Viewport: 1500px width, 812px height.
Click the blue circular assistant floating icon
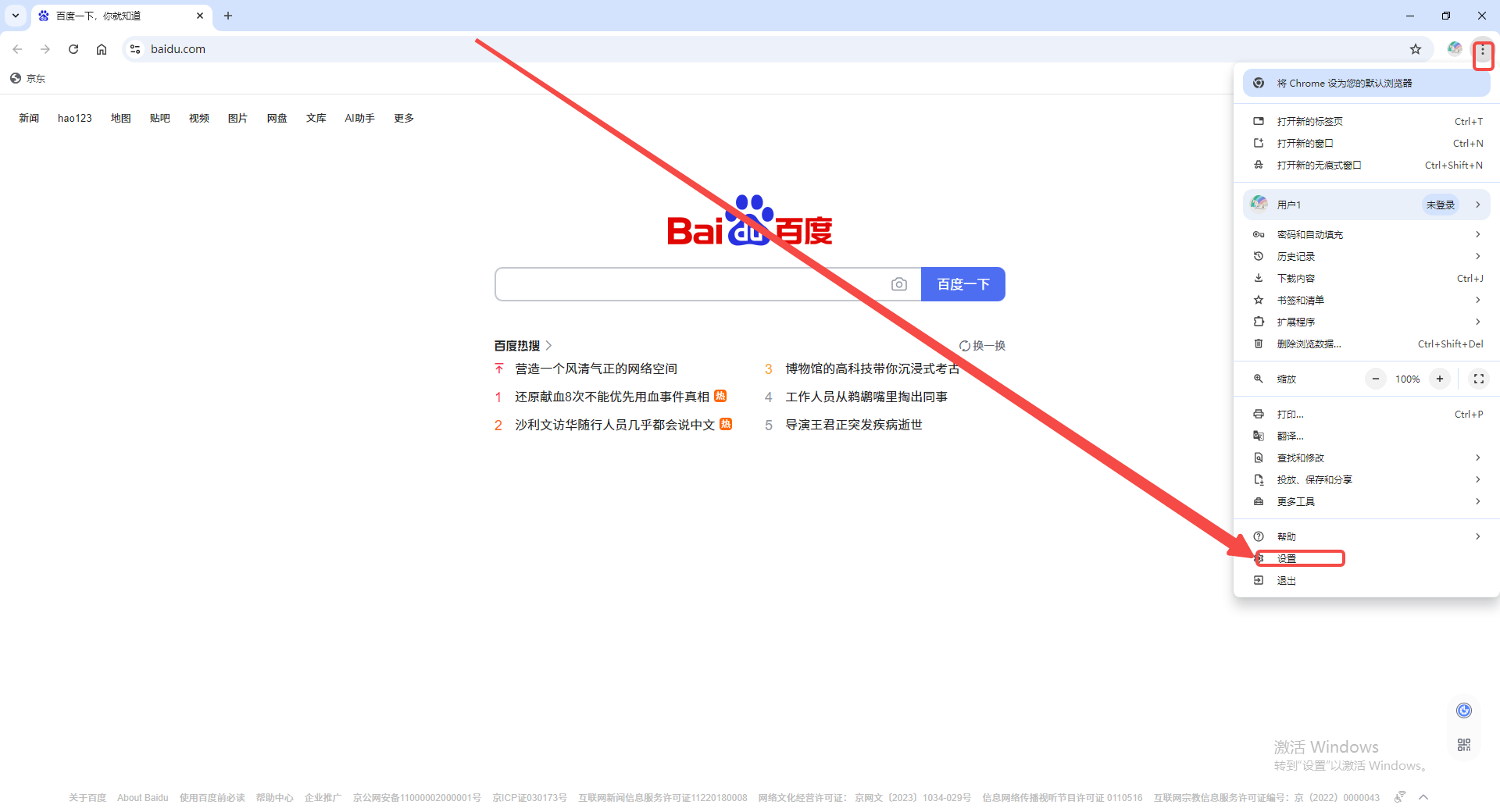click(x=1464, y=710)
